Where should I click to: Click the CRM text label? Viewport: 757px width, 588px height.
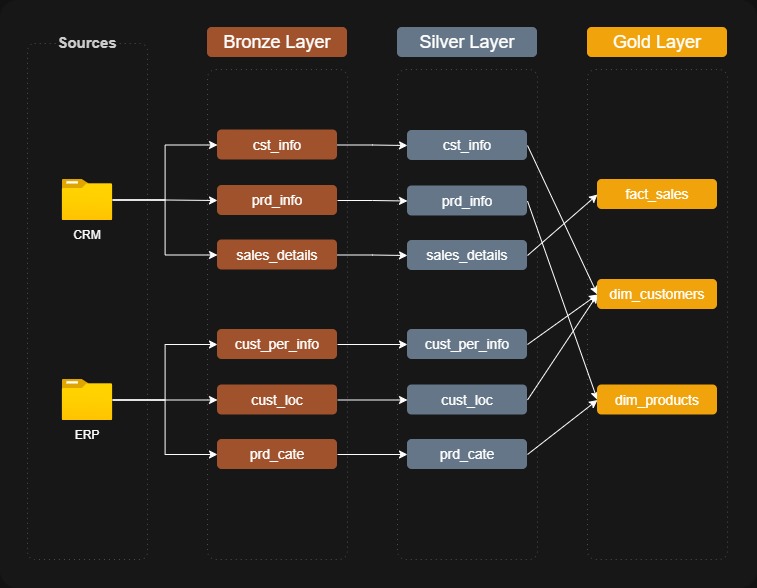[87, 235]
